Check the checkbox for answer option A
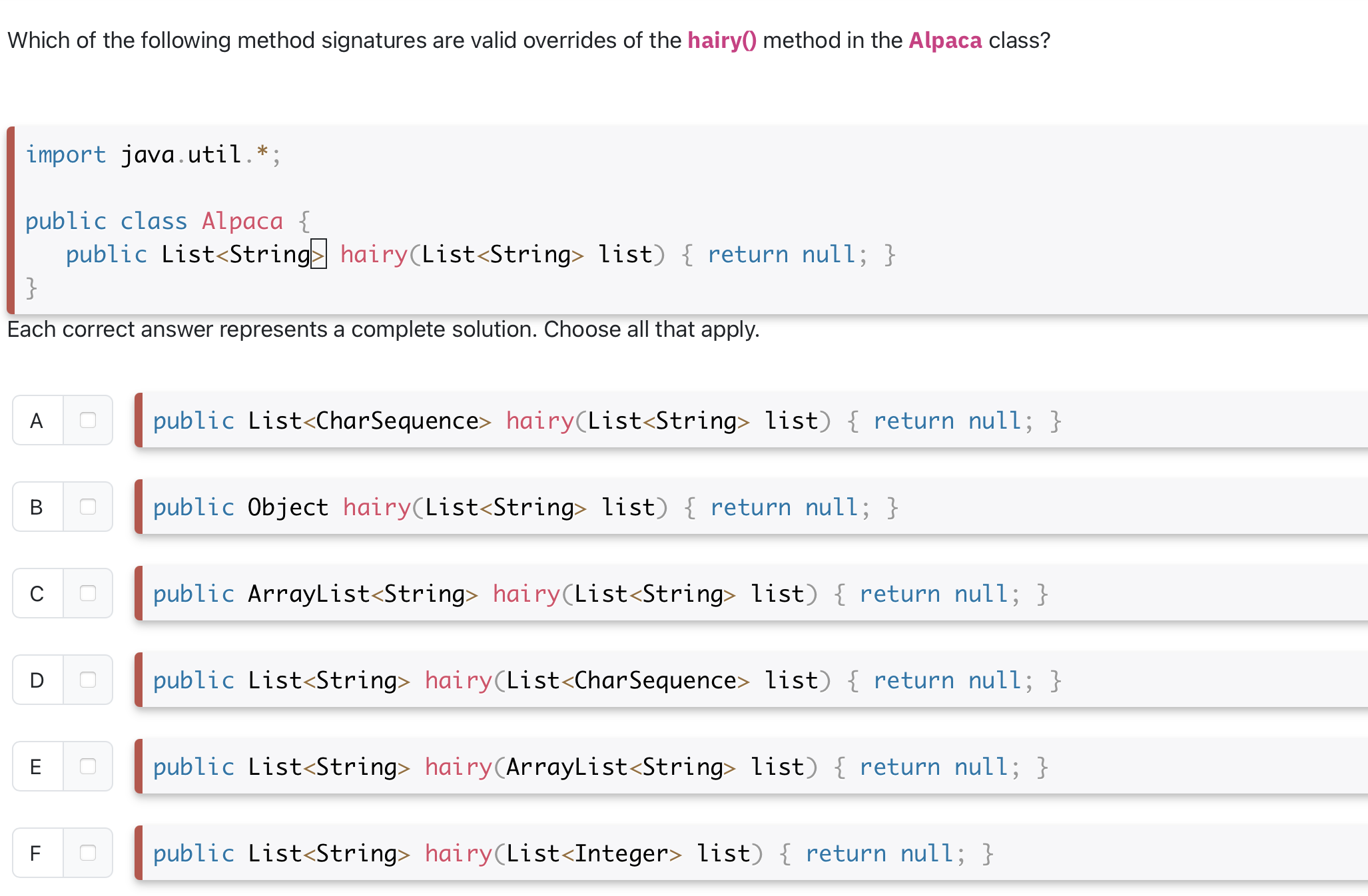Screen dimensions: 1368x896 (x=88, y=420)
